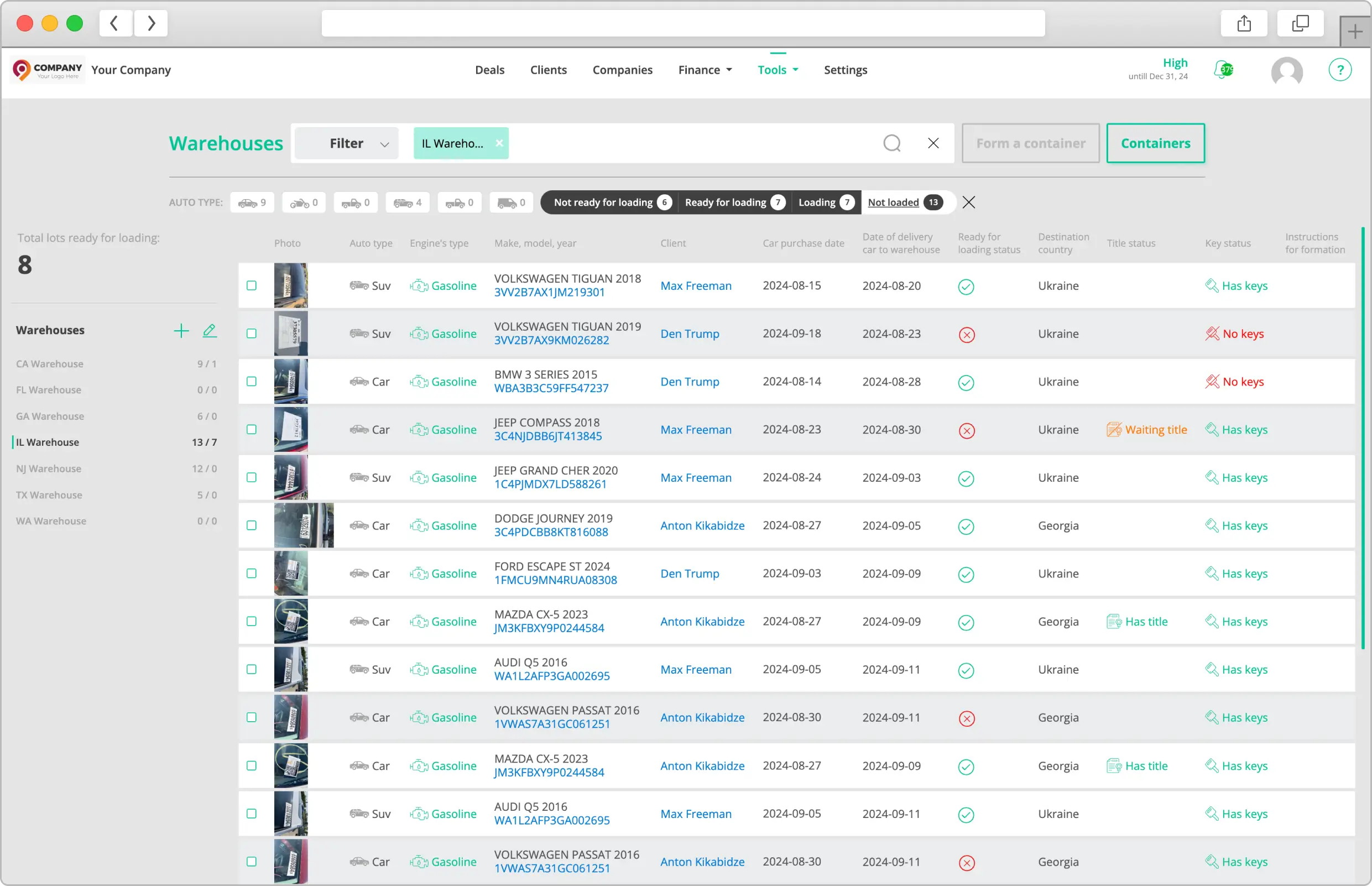Switch to Not loaded tab
The image size is (1372, 886).
(x=905, y=202)
